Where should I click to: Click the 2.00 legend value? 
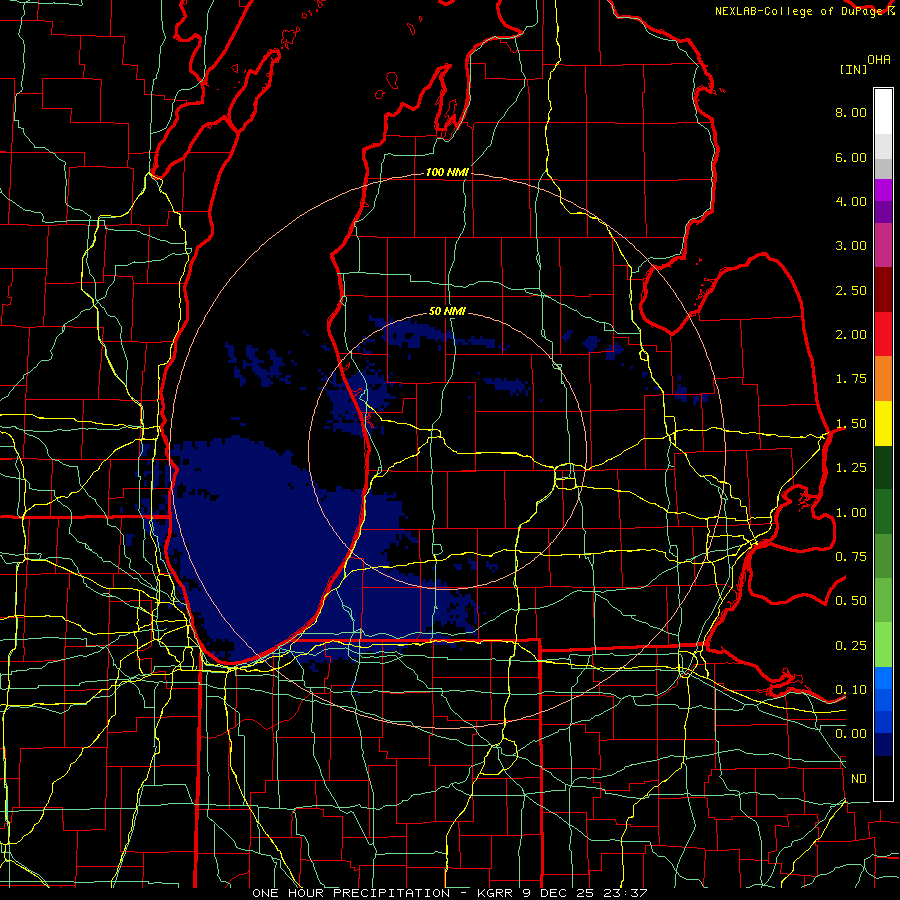point(851,335)
